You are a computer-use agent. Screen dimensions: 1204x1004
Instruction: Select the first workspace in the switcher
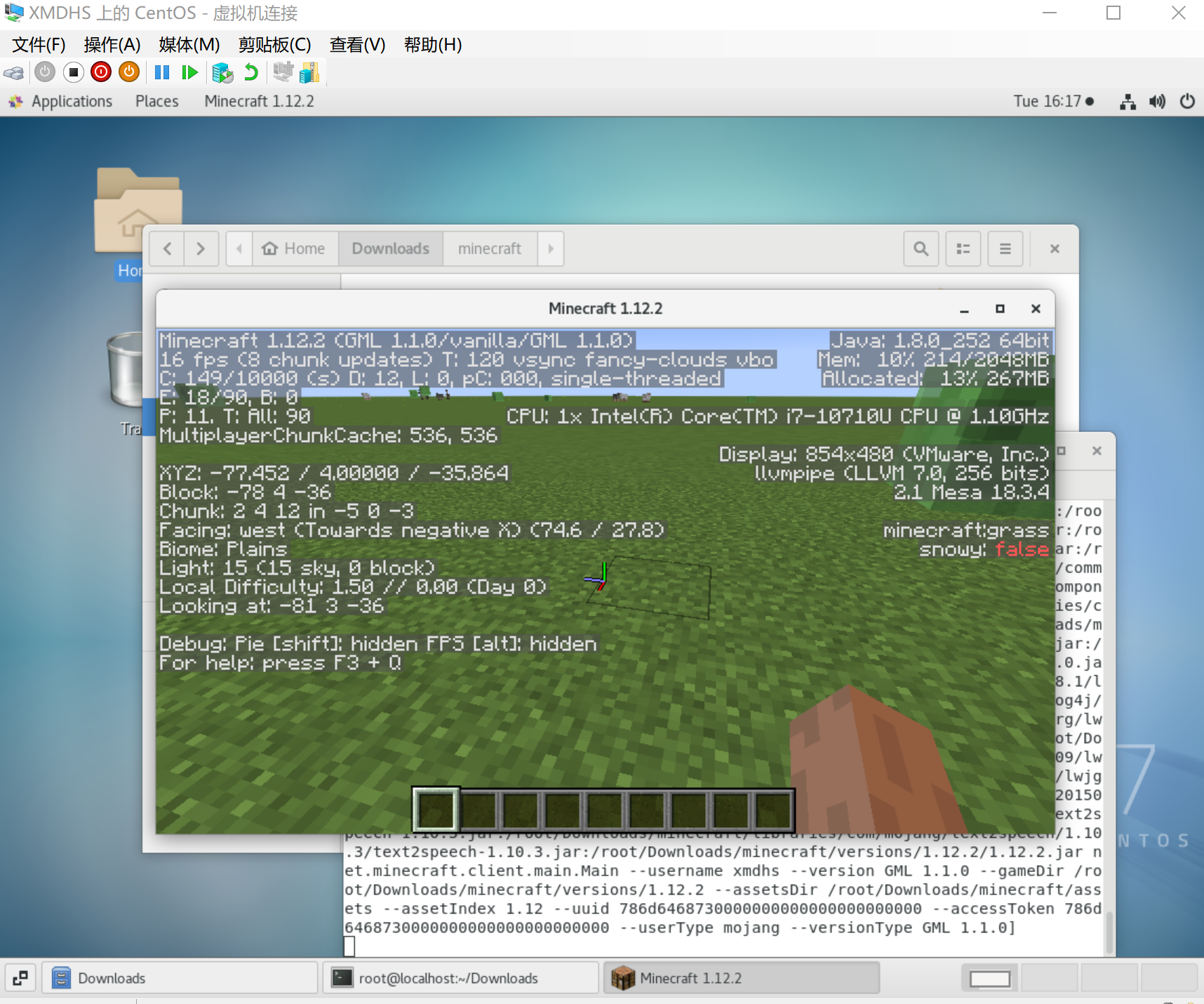(990, 978)
